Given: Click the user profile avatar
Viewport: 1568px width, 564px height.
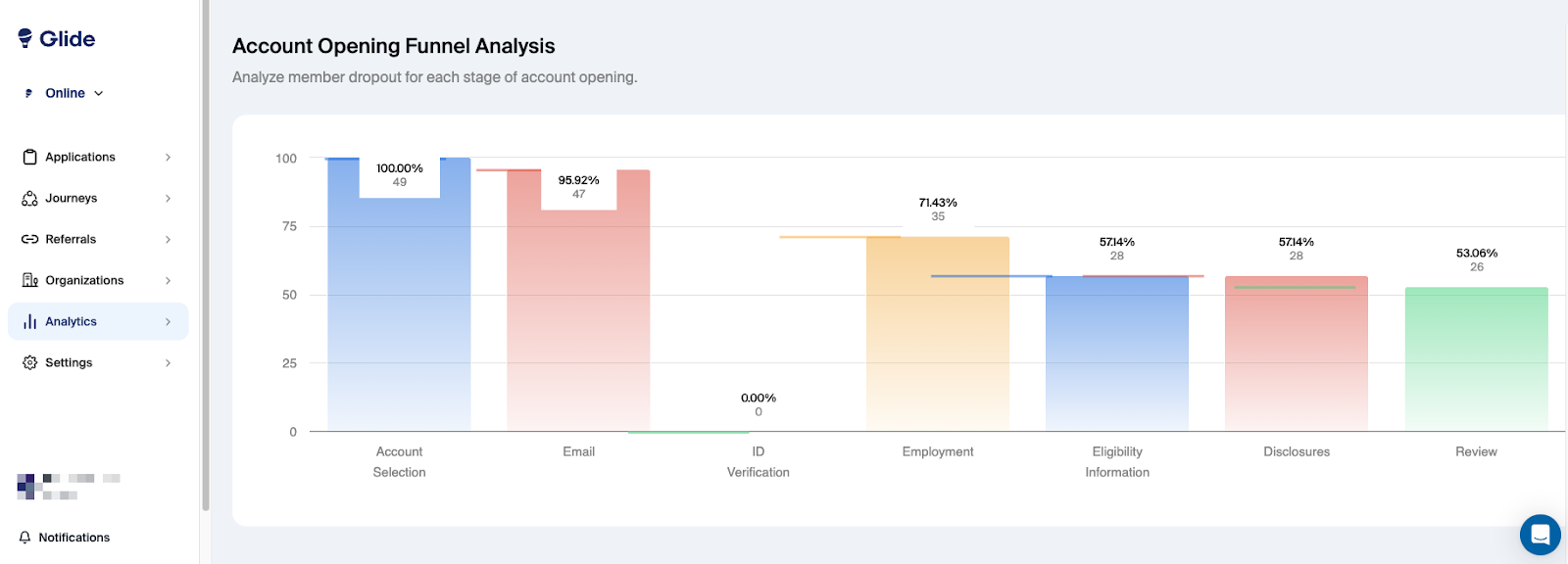Looking at the screenshot, I should (30, 486).
